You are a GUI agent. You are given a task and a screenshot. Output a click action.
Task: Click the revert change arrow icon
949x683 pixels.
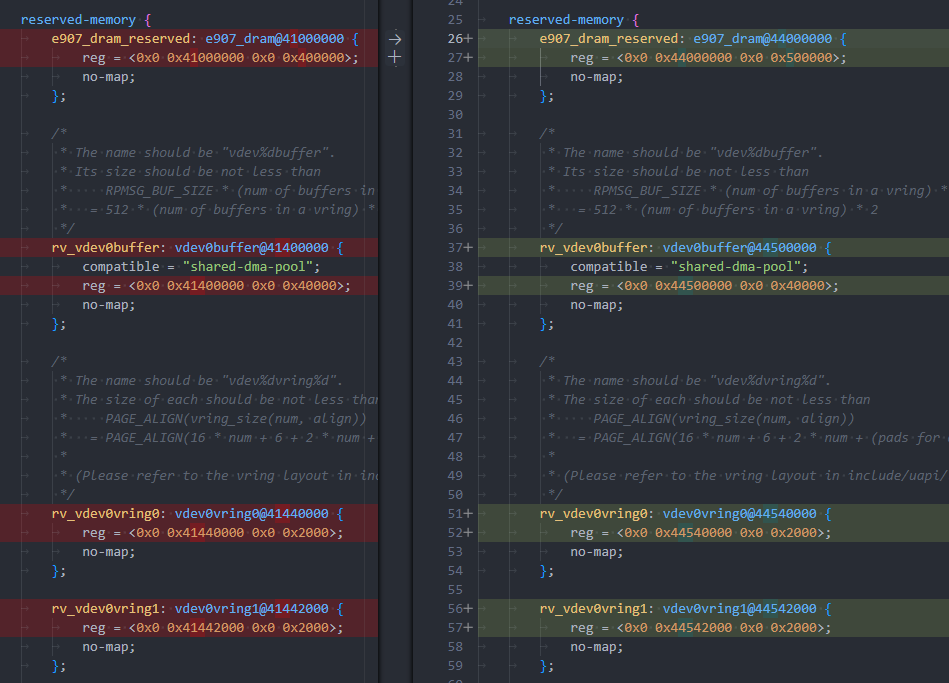[395, 39]
